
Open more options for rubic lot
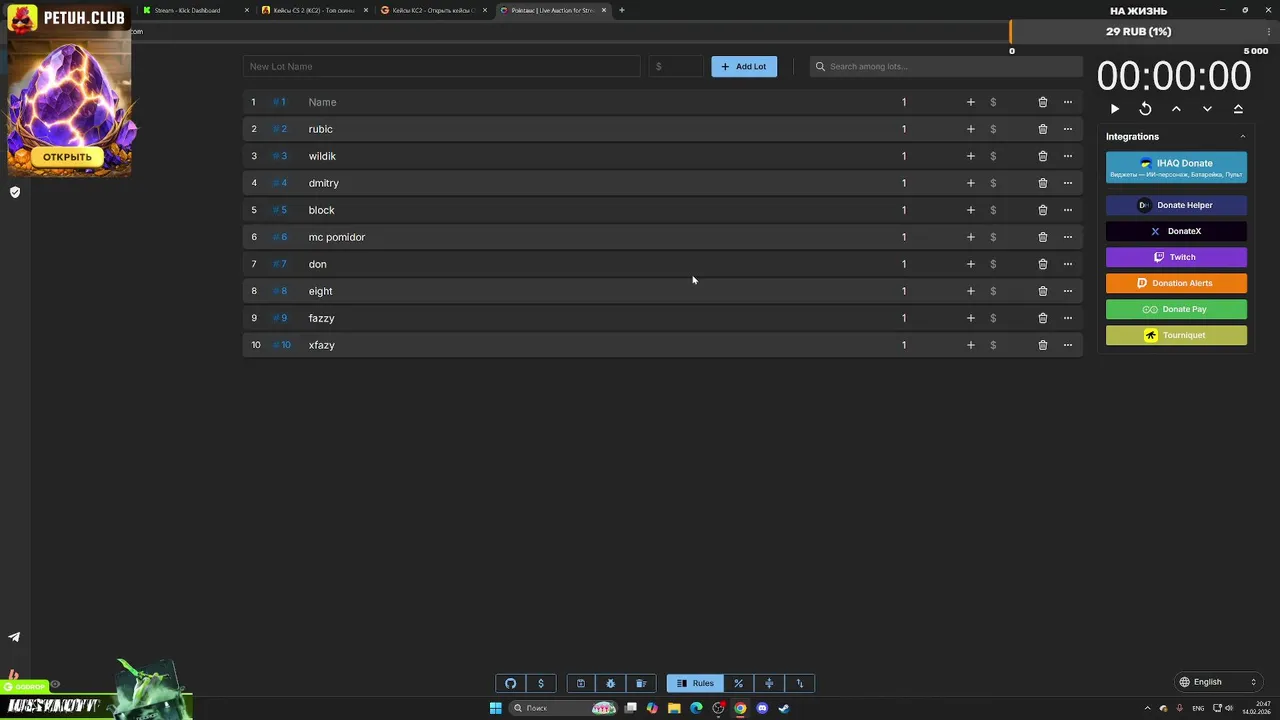1067,129
